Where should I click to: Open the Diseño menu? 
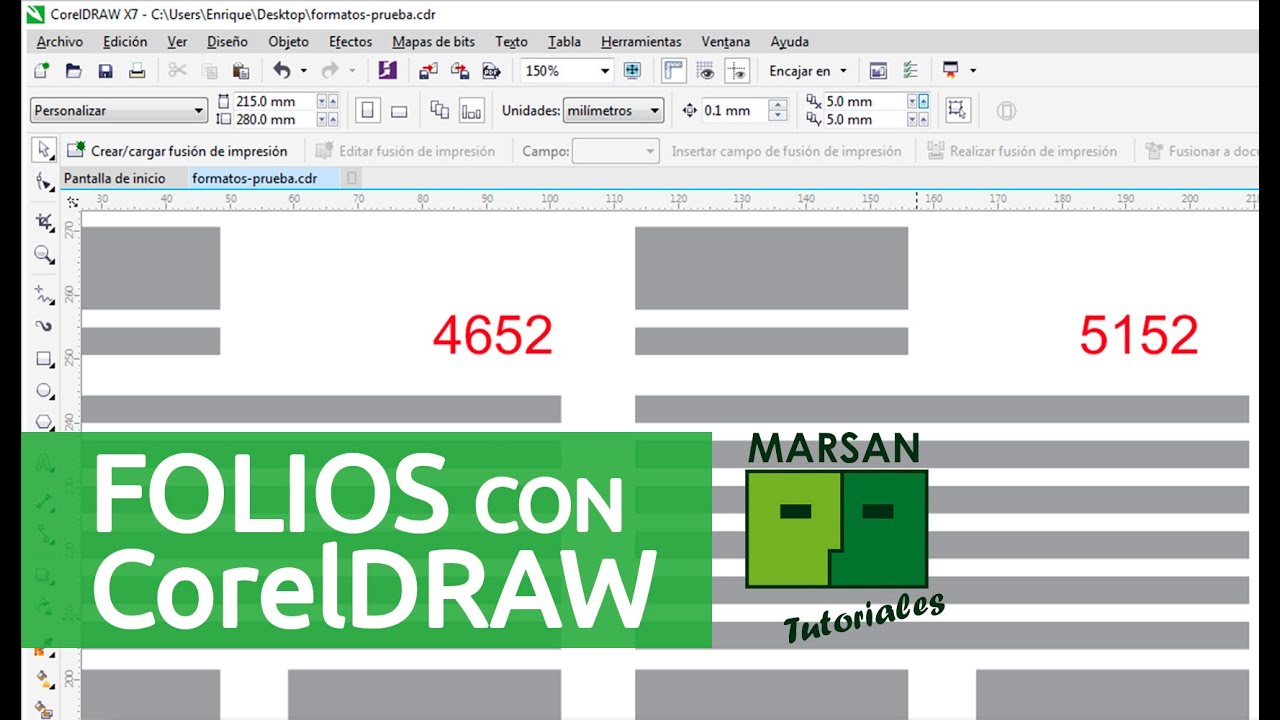[228, 42]
